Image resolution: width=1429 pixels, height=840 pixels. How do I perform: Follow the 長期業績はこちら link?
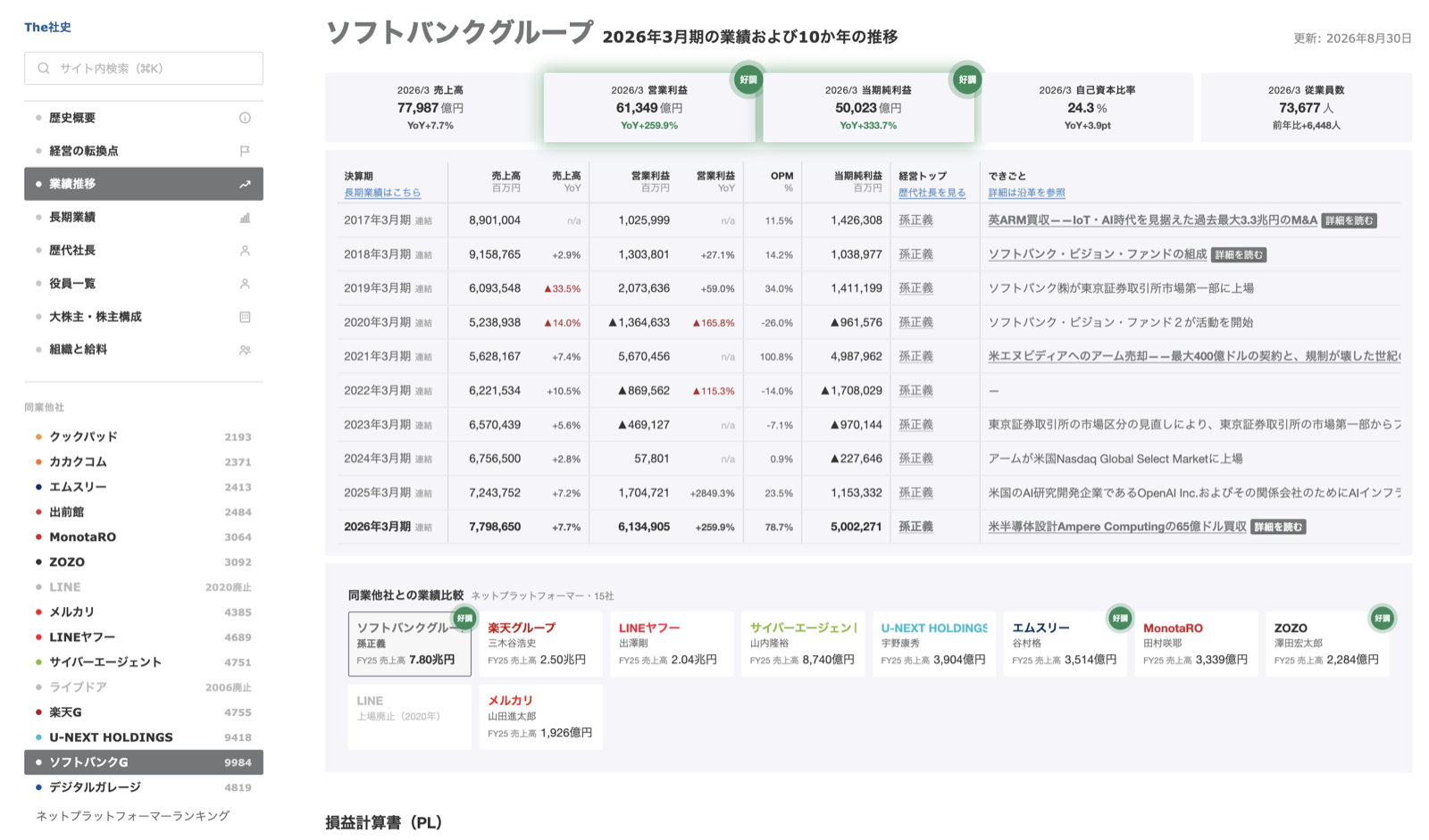pos(382,193)
